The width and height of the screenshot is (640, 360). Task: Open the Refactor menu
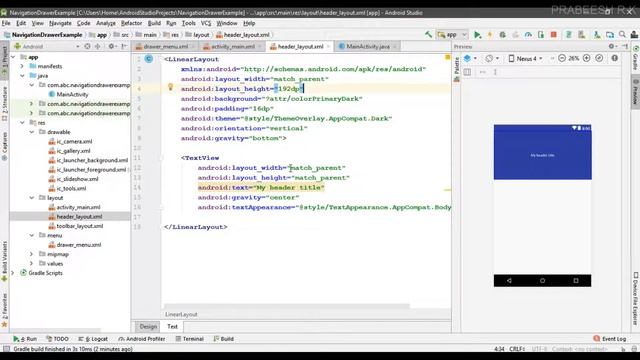[x=131, y=23]
